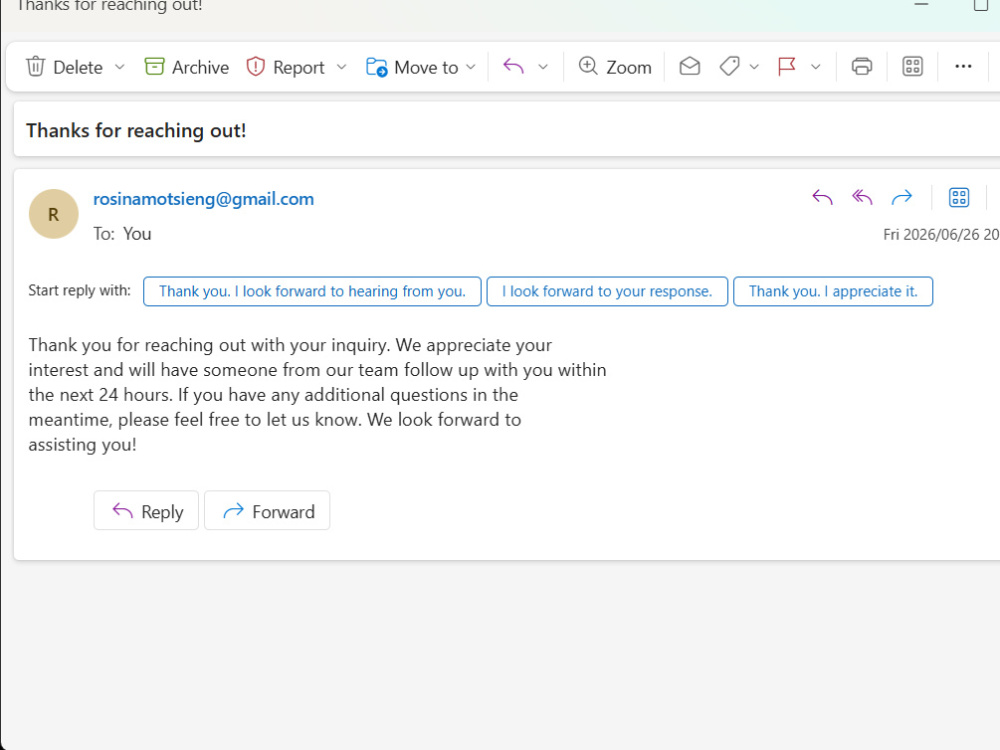Open the toolbar Apps grid icon

coord(913,66)
